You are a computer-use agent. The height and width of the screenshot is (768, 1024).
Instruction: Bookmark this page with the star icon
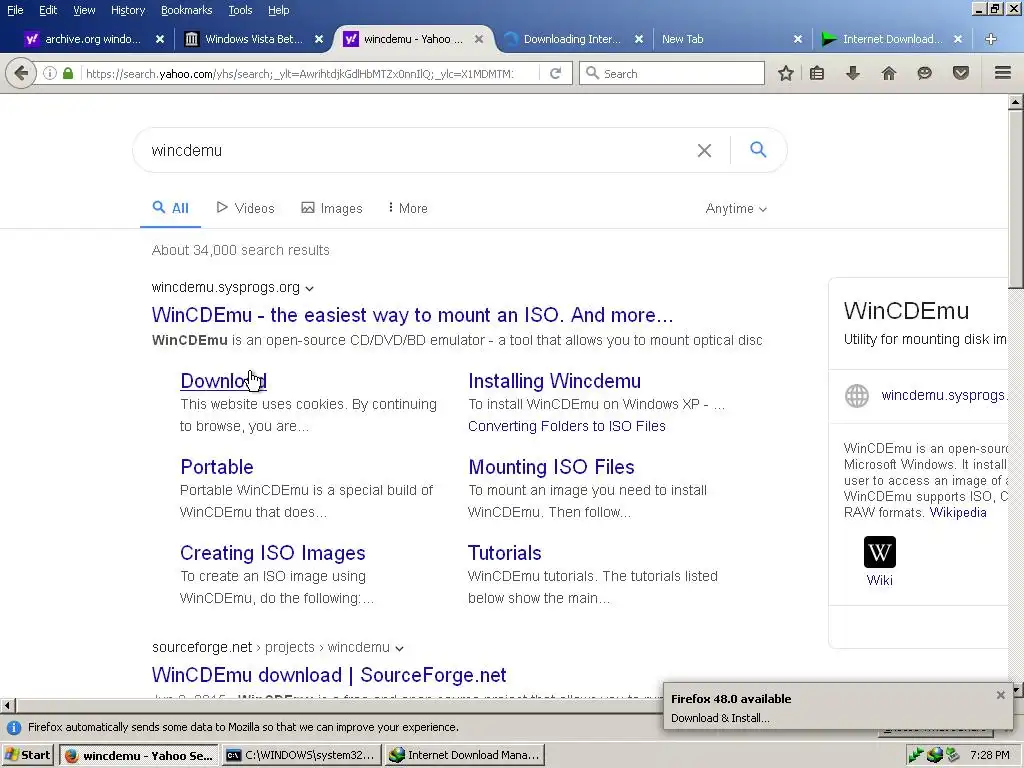coord(786,73)
